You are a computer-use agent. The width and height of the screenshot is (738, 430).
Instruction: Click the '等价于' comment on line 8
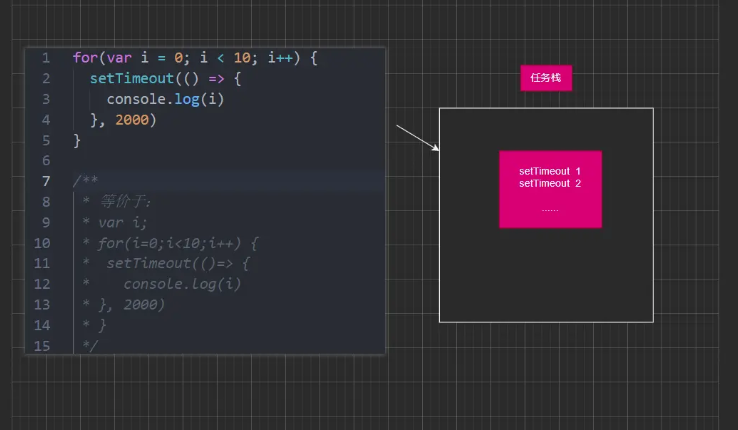click(x=124, y=202)
